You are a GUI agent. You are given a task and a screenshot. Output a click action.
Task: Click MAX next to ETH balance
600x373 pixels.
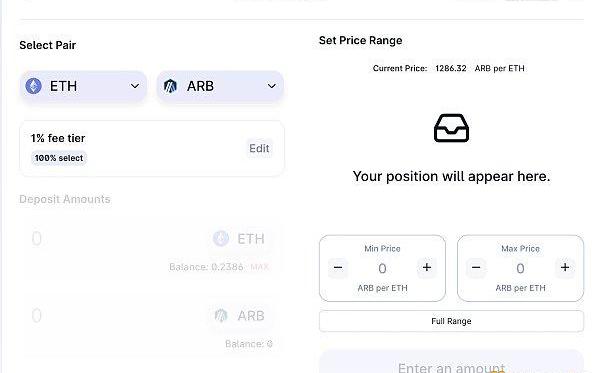259,267
